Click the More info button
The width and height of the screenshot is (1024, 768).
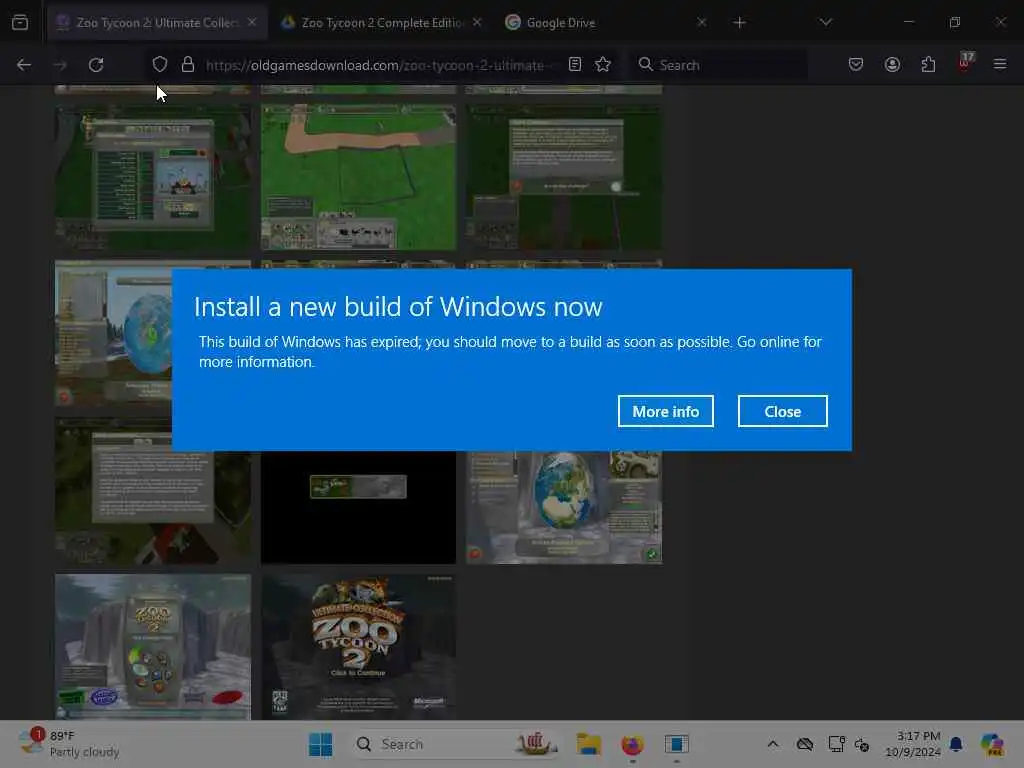(665, 411)
